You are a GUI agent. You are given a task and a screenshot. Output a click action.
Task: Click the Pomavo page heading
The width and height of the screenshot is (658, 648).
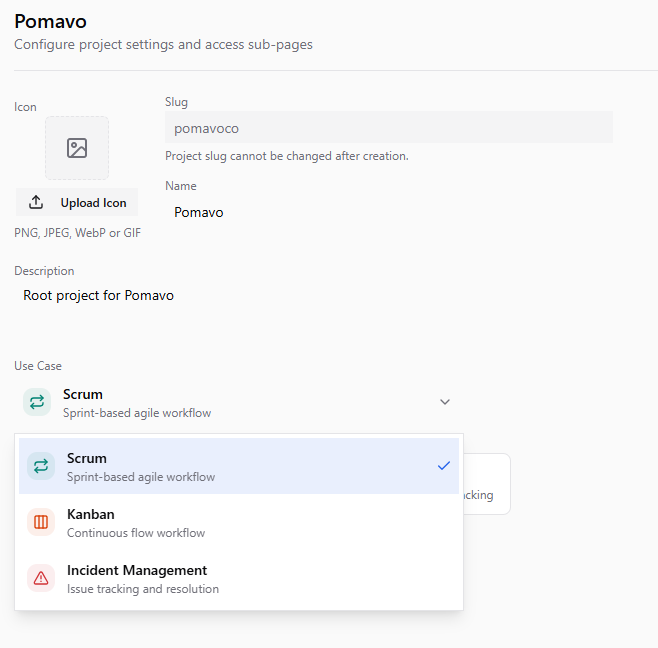click(50, 21)
